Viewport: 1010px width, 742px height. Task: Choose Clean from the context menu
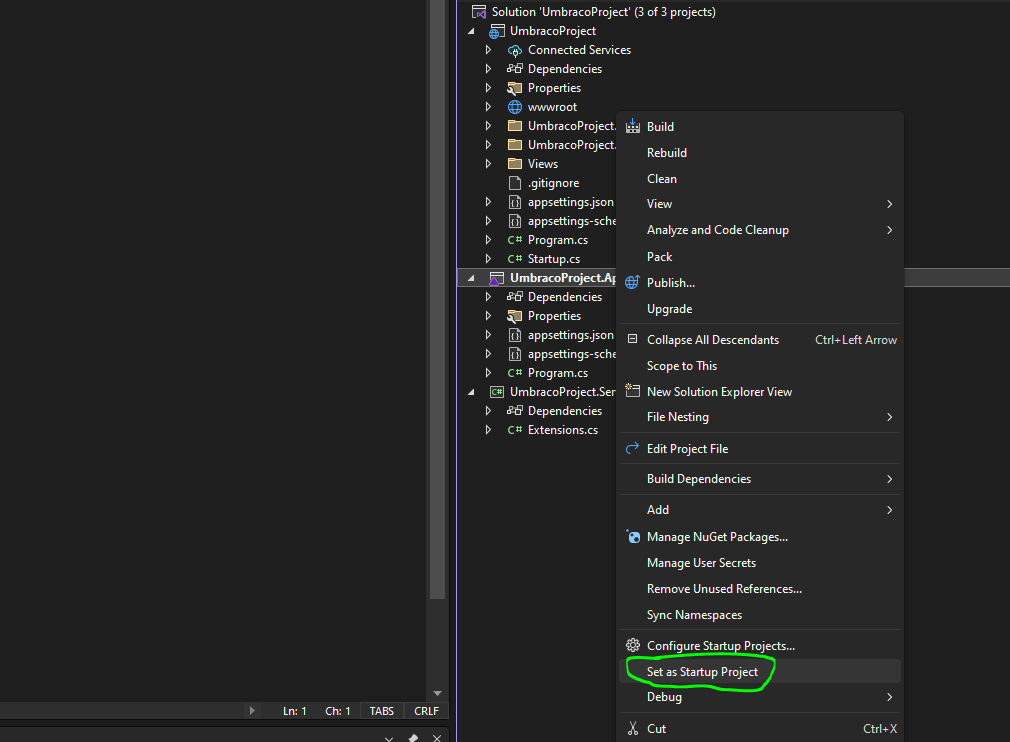click(759, 178)
